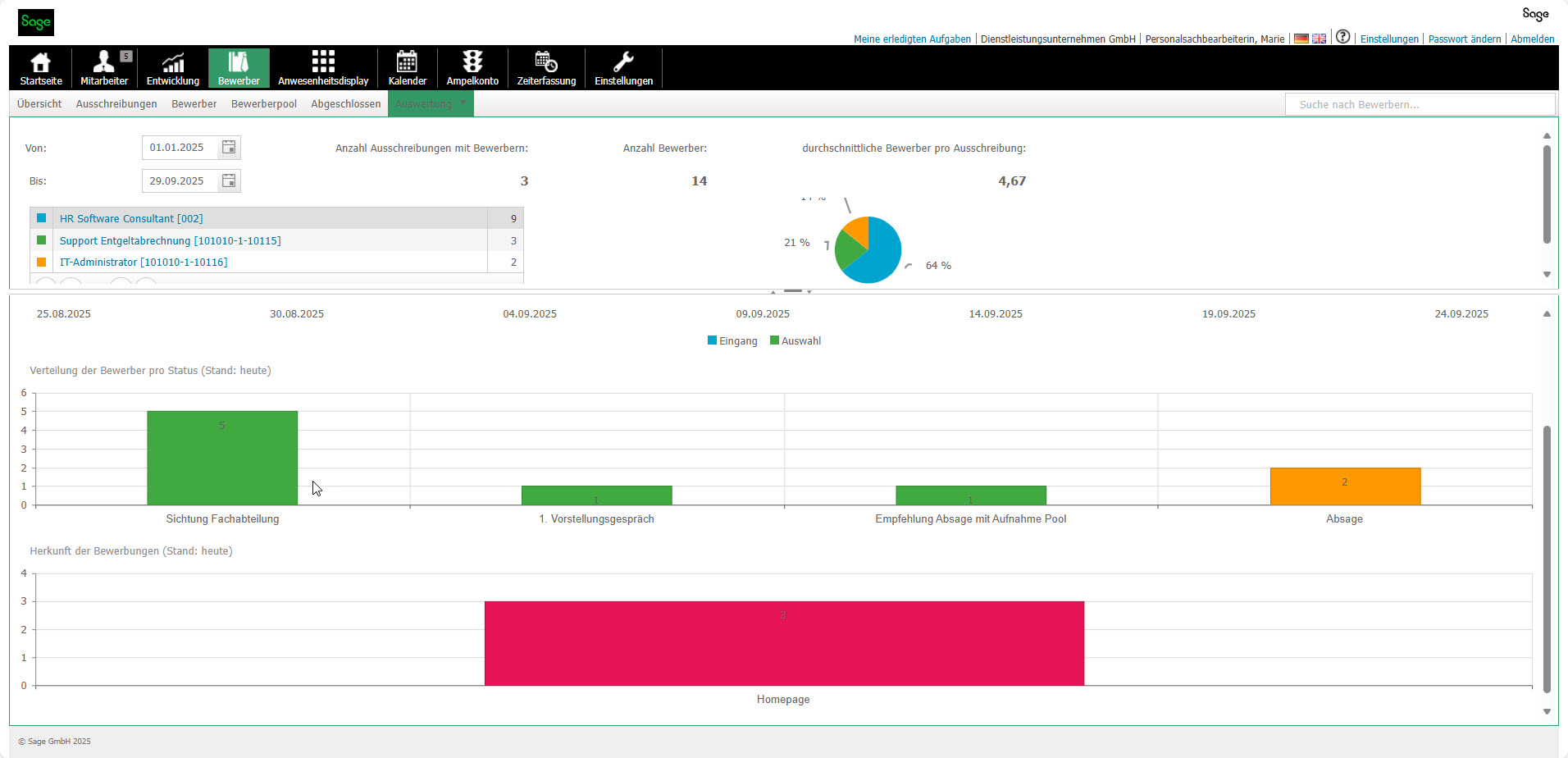Toggle the Eingang legend series
Image resolution: width=1568 pixels, height=758 pixels.
coord(732,341)
